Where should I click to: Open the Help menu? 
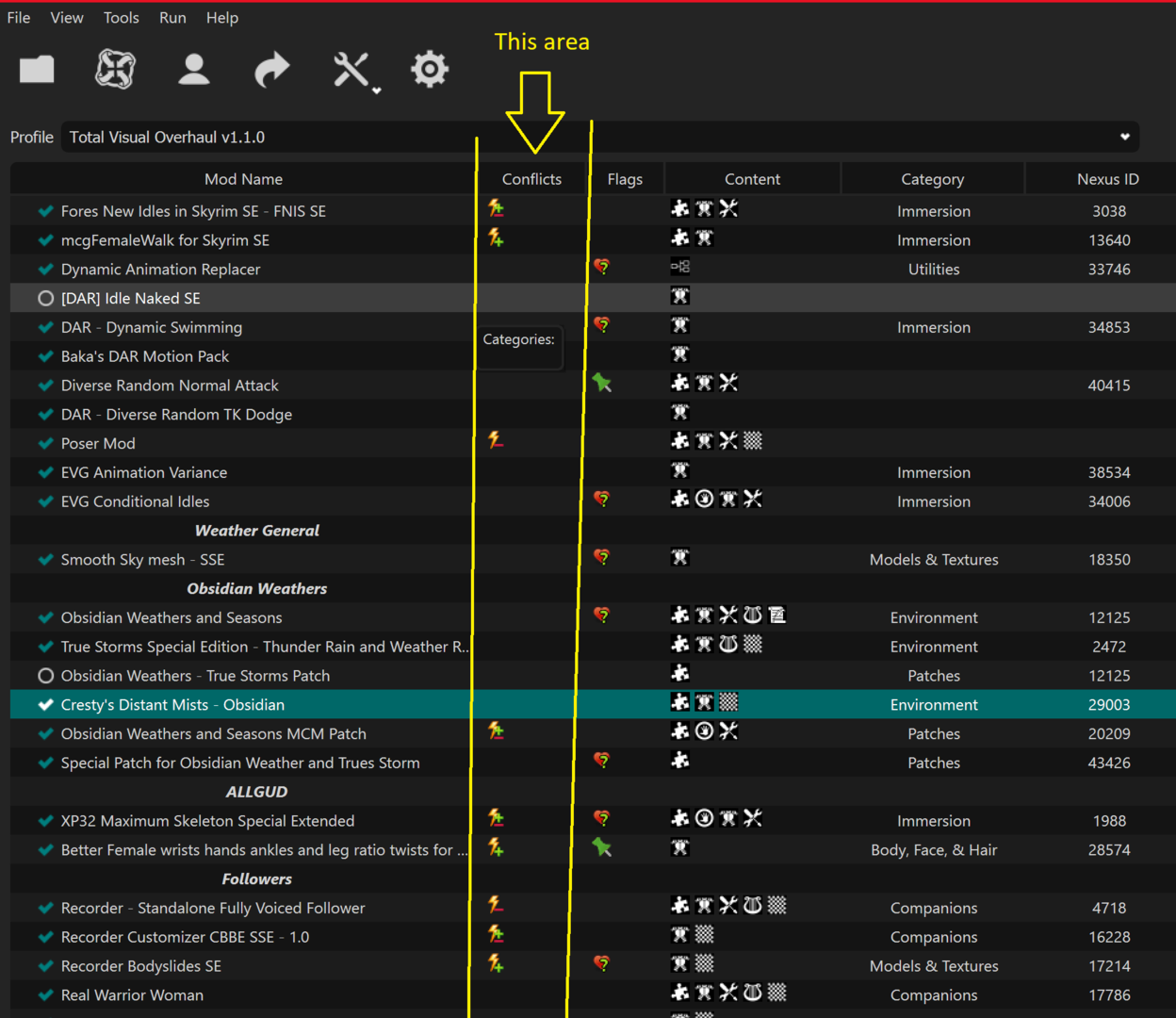point(222,18)
